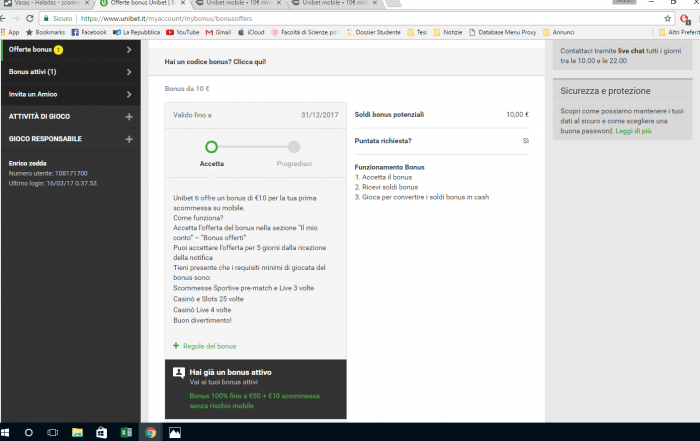Viewport: 700px width, 441px height.
Task: Reload the page with the refresh icon
Action: point(29,19)
